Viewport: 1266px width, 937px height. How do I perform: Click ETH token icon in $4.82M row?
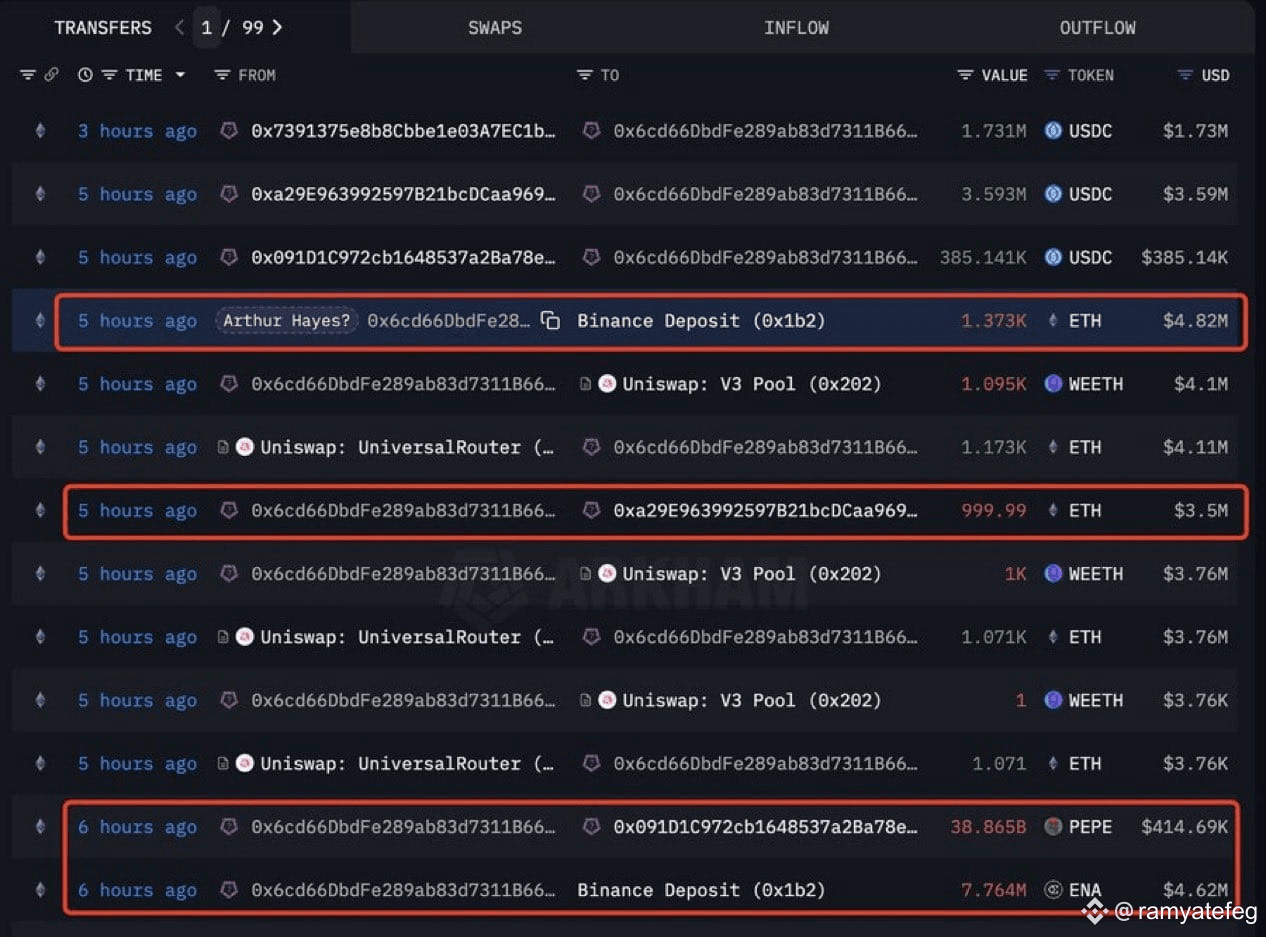click(1053, 321)
